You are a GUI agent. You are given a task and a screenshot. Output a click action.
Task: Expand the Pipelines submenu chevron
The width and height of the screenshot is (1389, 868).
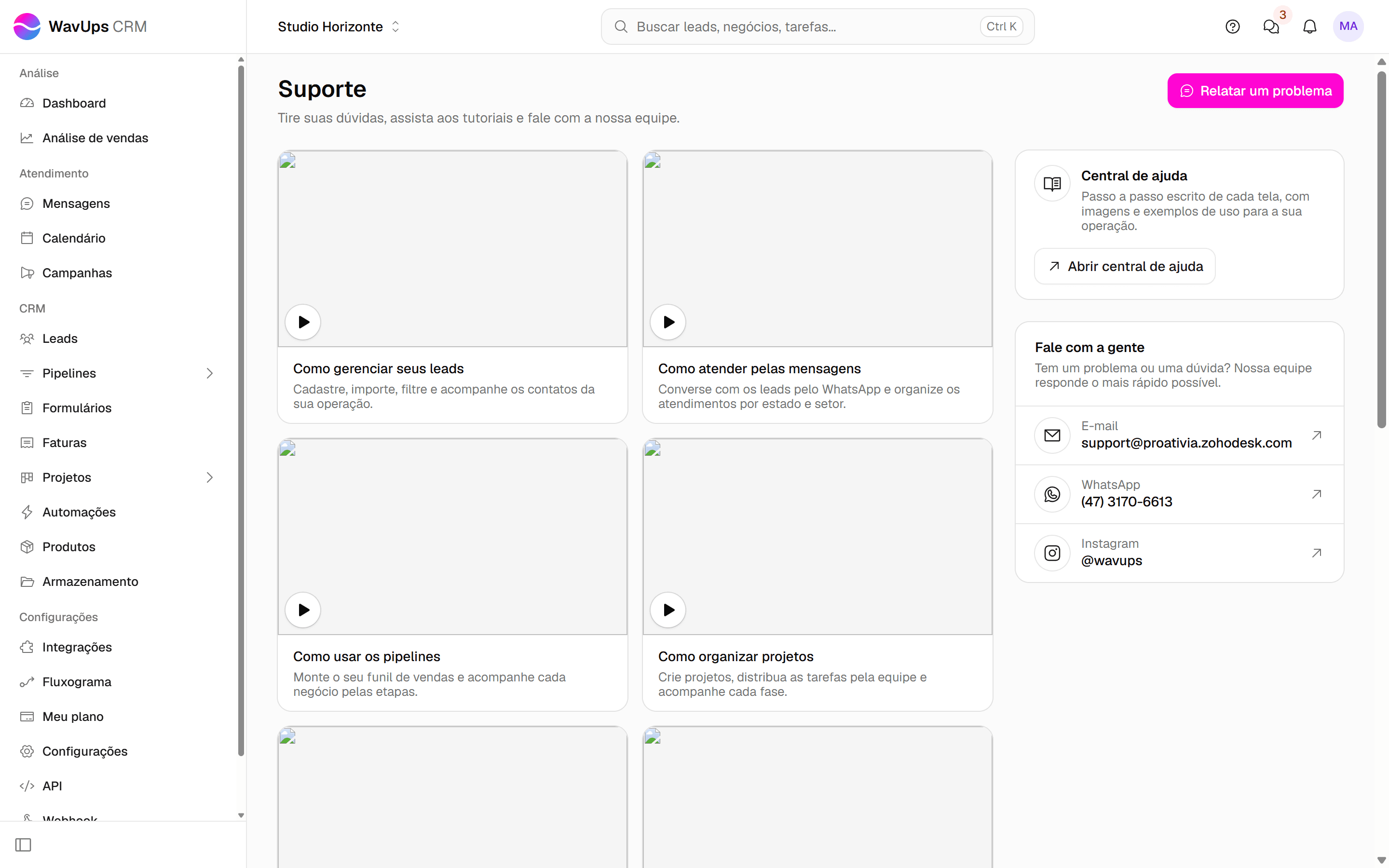pyautogui.click(x=209, y=373)
